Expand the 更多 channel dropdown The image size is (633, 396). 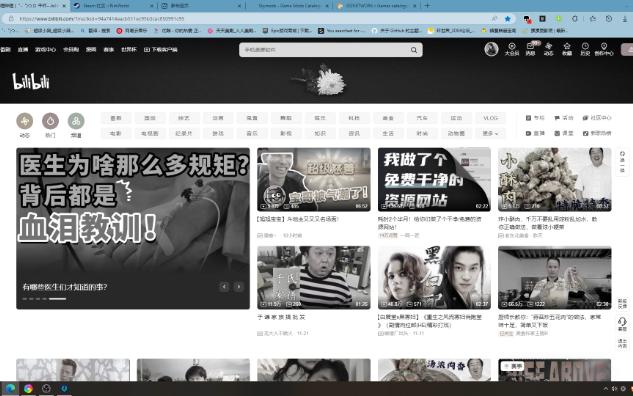coord(490,133)
